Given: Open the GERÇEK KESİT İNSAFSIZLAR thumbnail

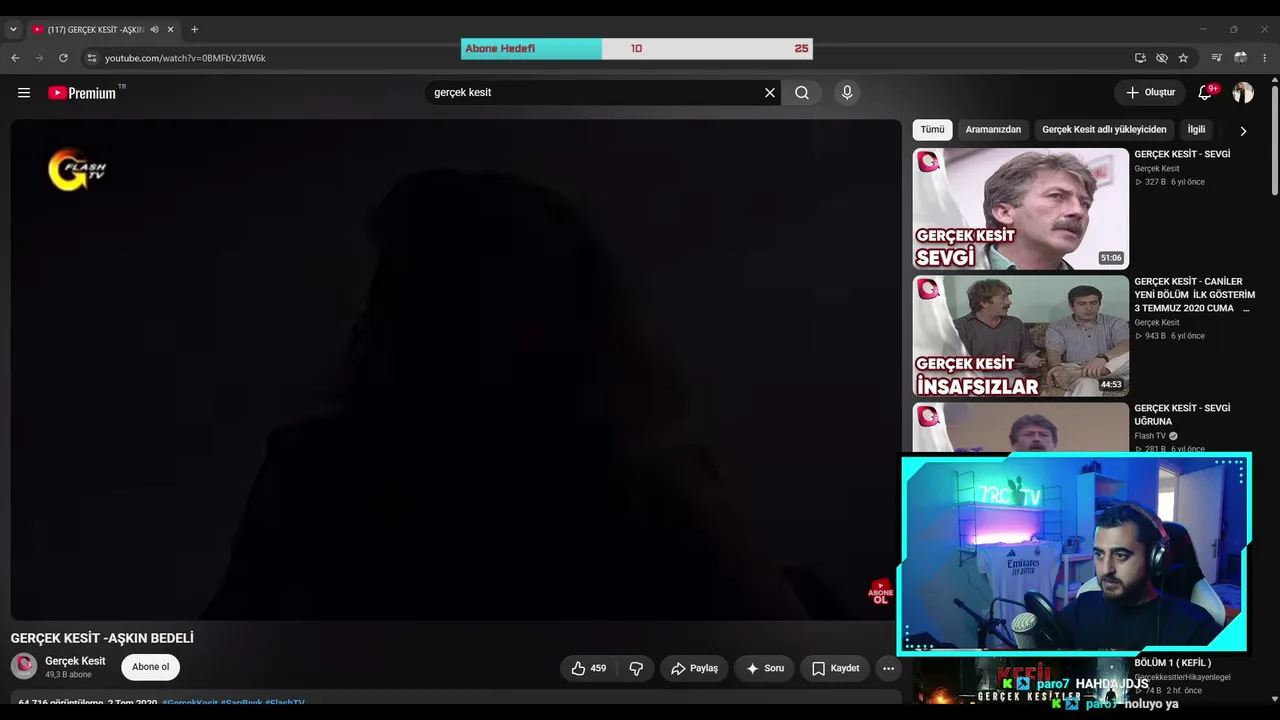Looking at the screenshot, I should tap(1020, 336).
